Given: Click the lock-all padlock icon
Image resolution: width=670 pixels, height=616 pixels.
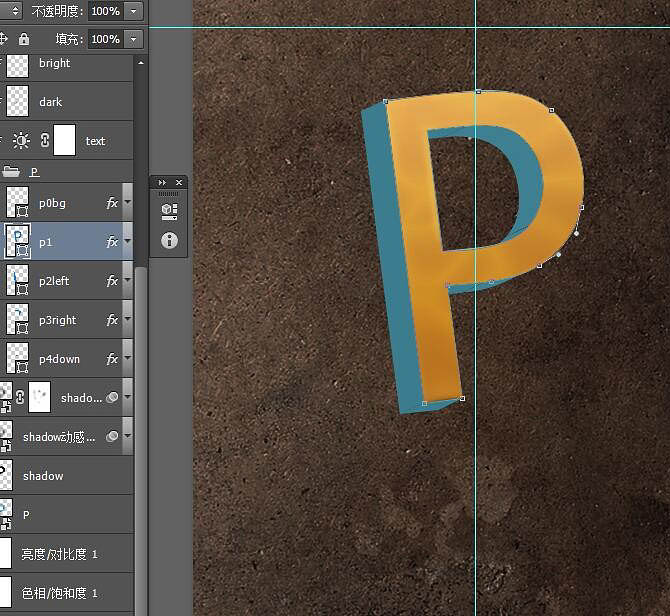Looking at the screenshot, I should 24,39.
